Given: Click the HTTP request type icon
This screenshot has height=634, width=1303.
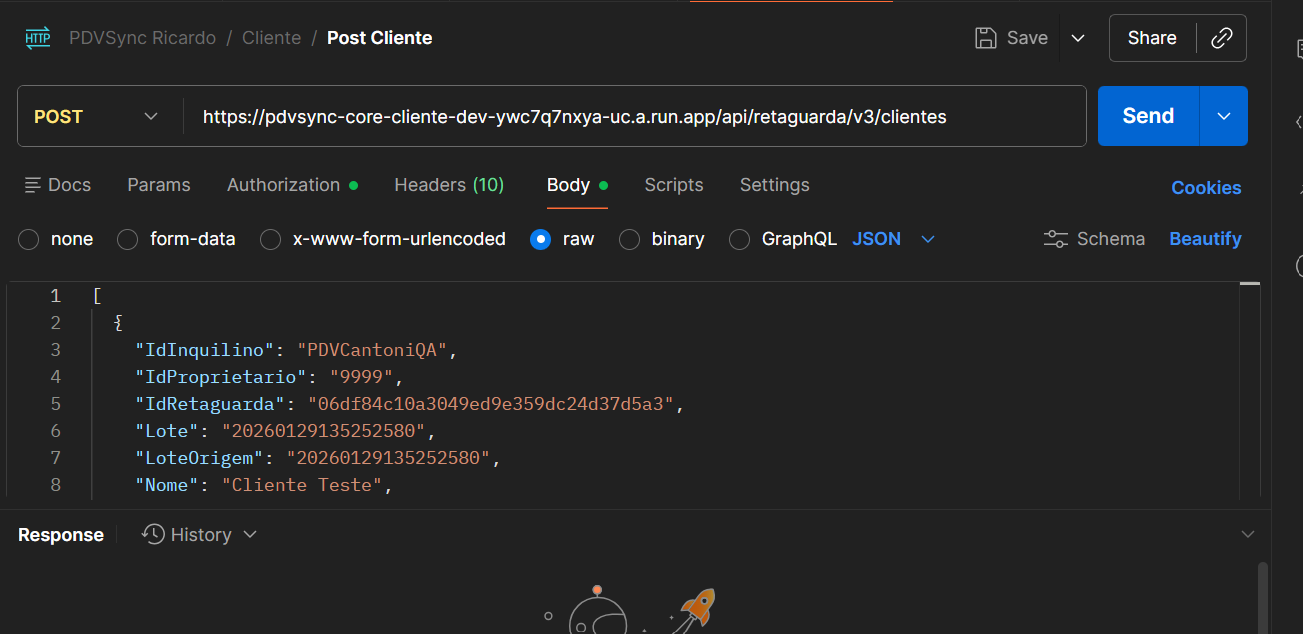Looking at the screenshot, I should click(37, 38).
